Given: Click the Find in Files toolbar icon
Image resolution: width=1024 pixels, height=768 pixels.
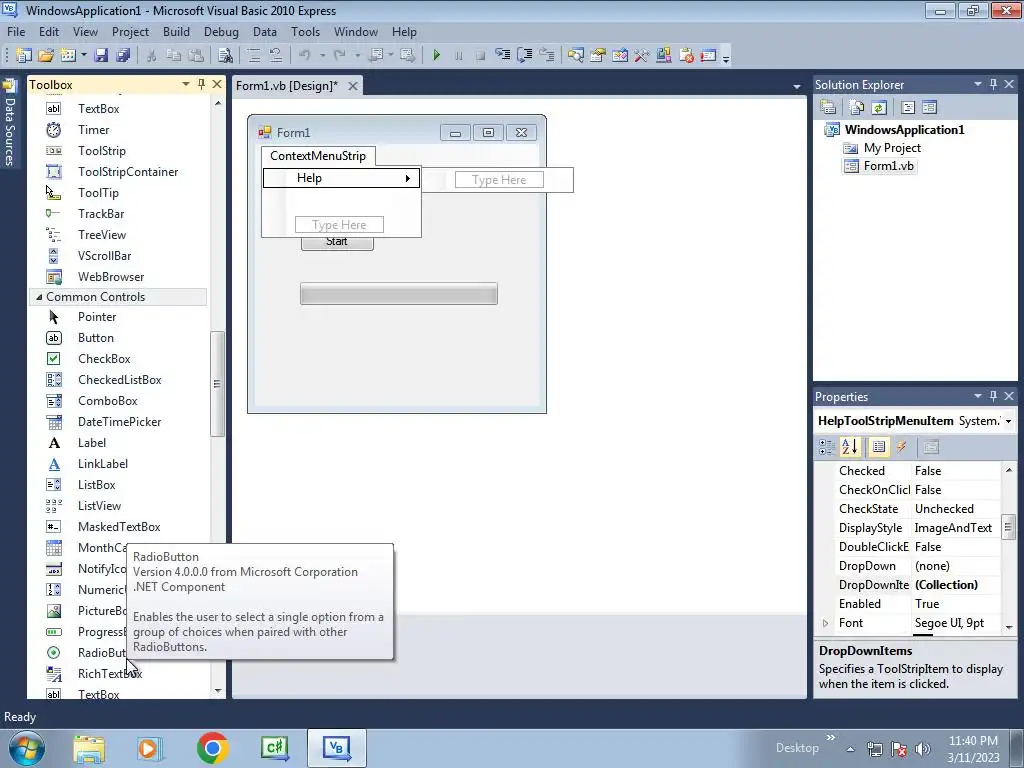Looking at the screenshot, I should click(225, 56).
